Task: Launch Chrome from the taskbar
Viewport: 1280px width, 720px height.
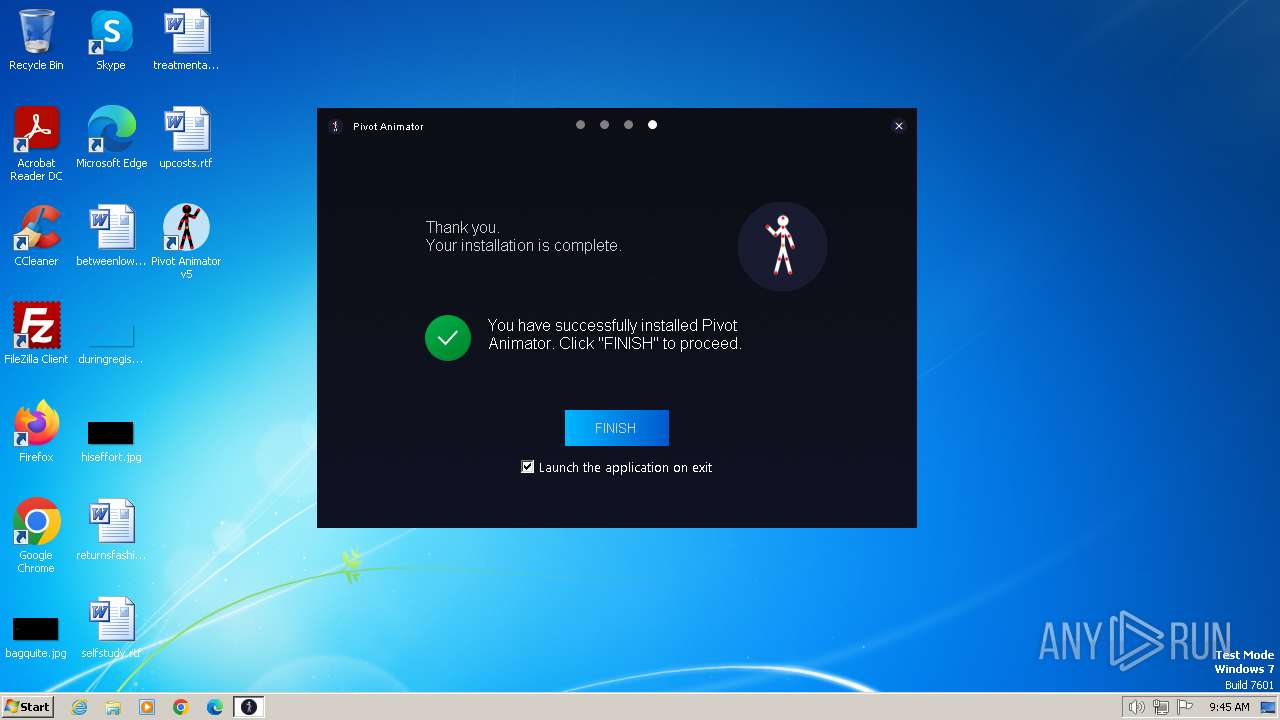Action: 181,707
